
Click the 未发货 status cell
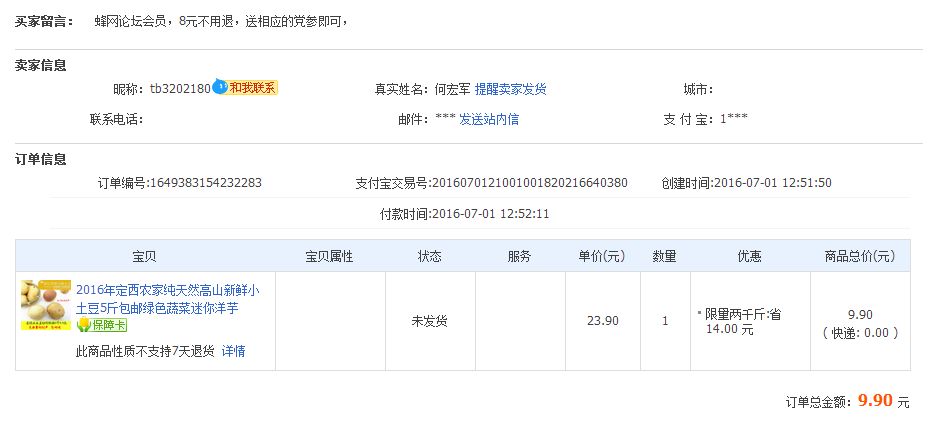pyautogui.click(x=429, y=321)
